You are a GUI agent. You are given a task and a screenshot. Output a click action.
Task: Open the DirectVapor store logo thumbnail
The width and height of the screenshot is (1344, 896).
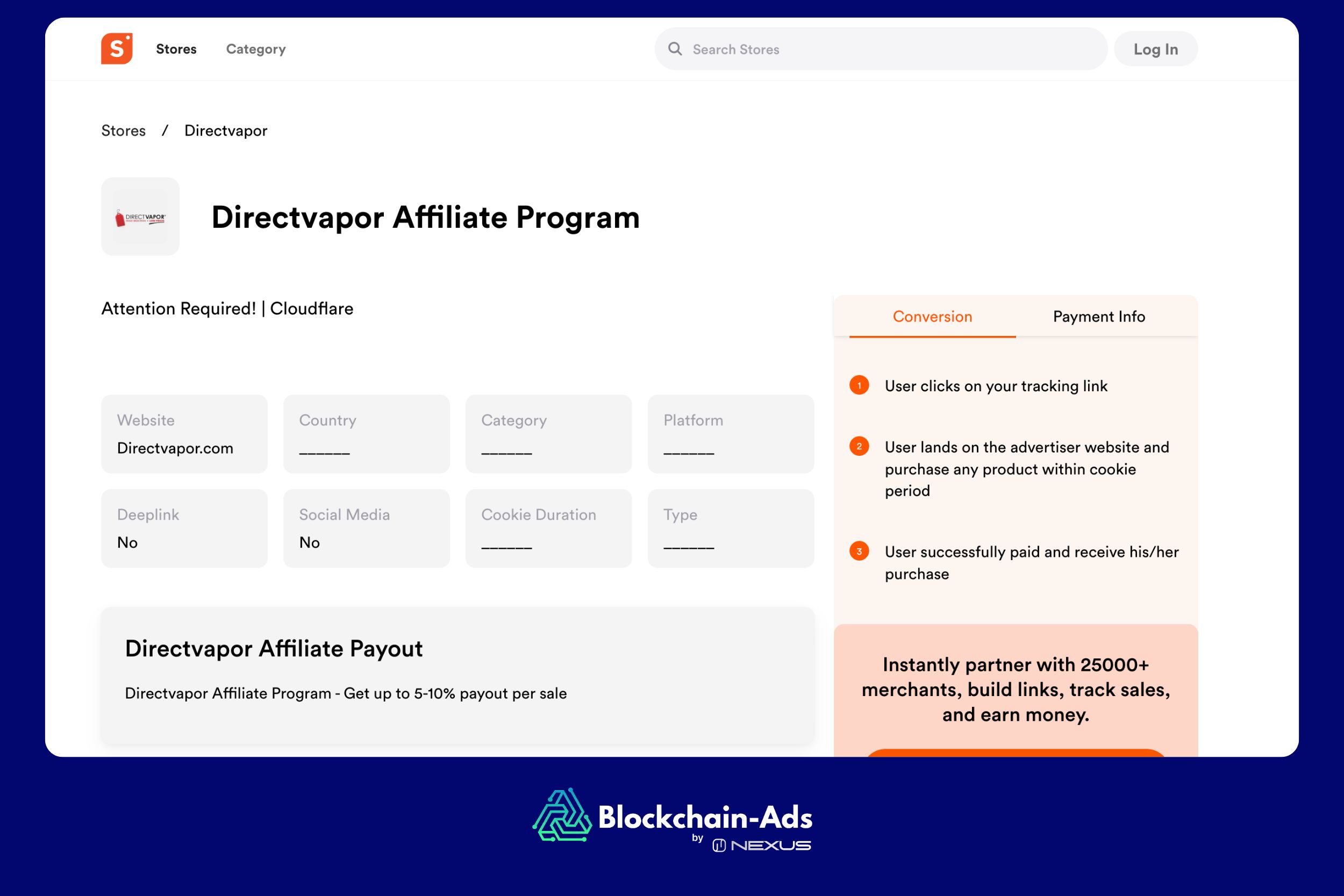(140, 218)
